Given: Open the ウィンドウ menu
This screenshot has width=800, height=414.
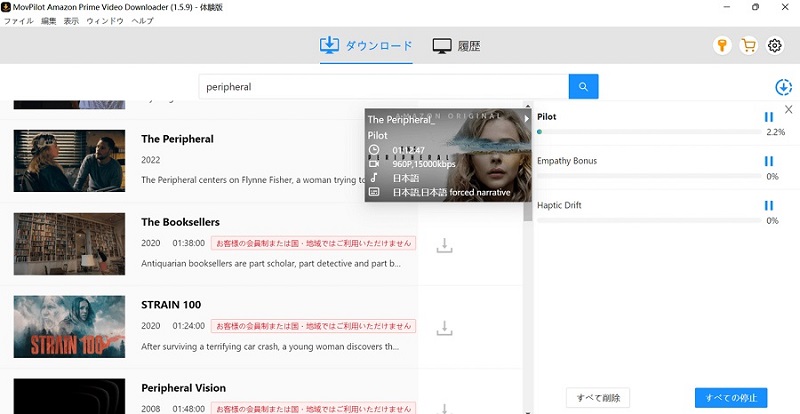Looking at the screenshot, I should (105, 21).
